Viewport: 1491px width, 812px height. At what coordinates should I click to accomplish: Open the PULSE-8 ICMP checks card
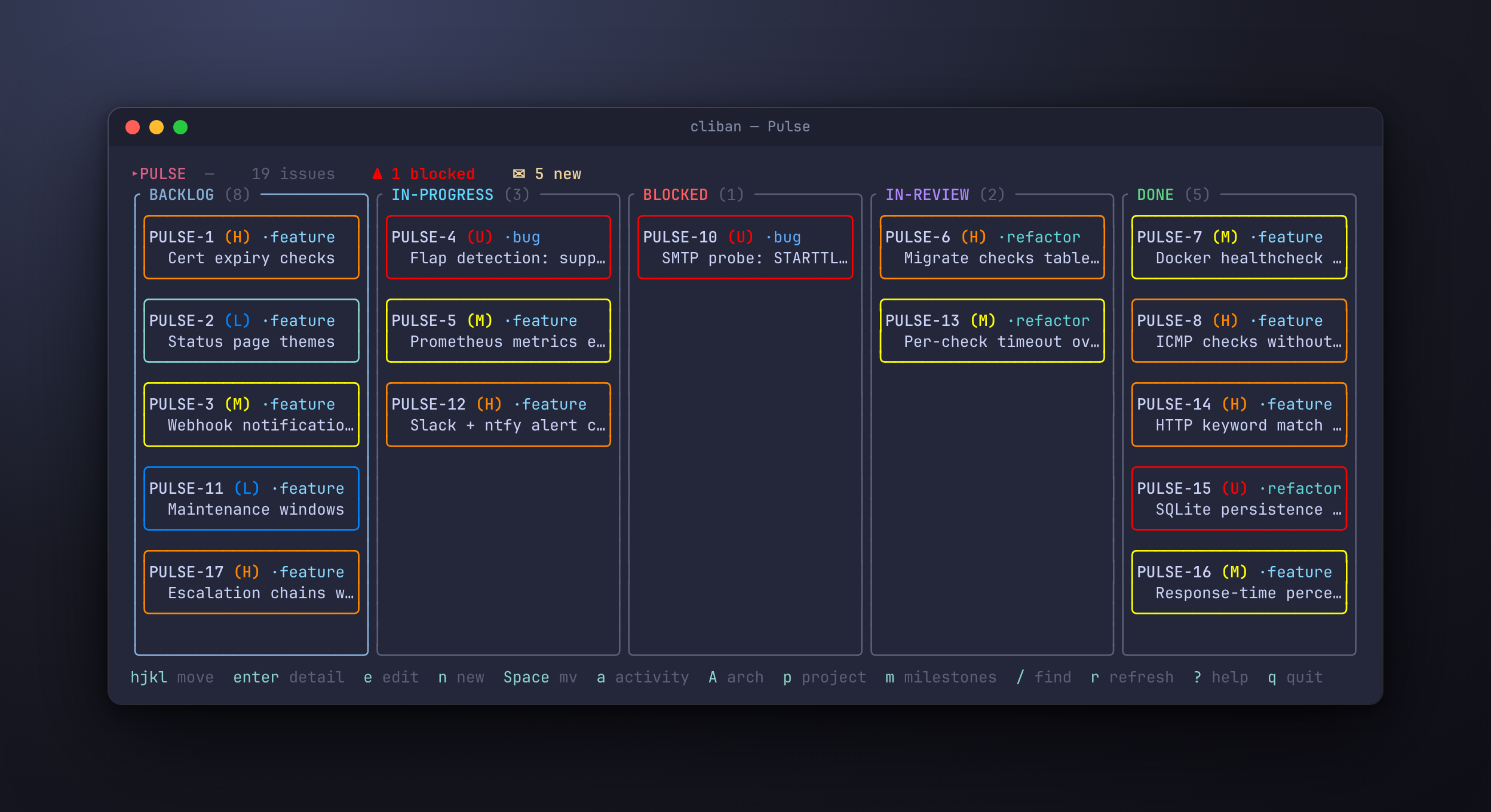click(x=1240, y=331)
